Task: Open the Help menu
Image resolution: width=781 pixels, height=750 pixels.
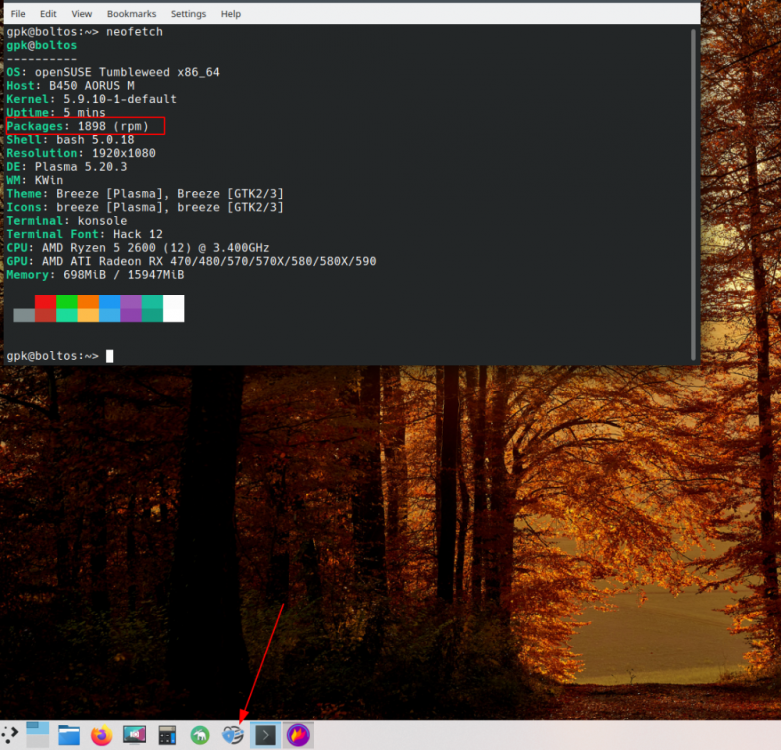Action: (x=231, y=14)
